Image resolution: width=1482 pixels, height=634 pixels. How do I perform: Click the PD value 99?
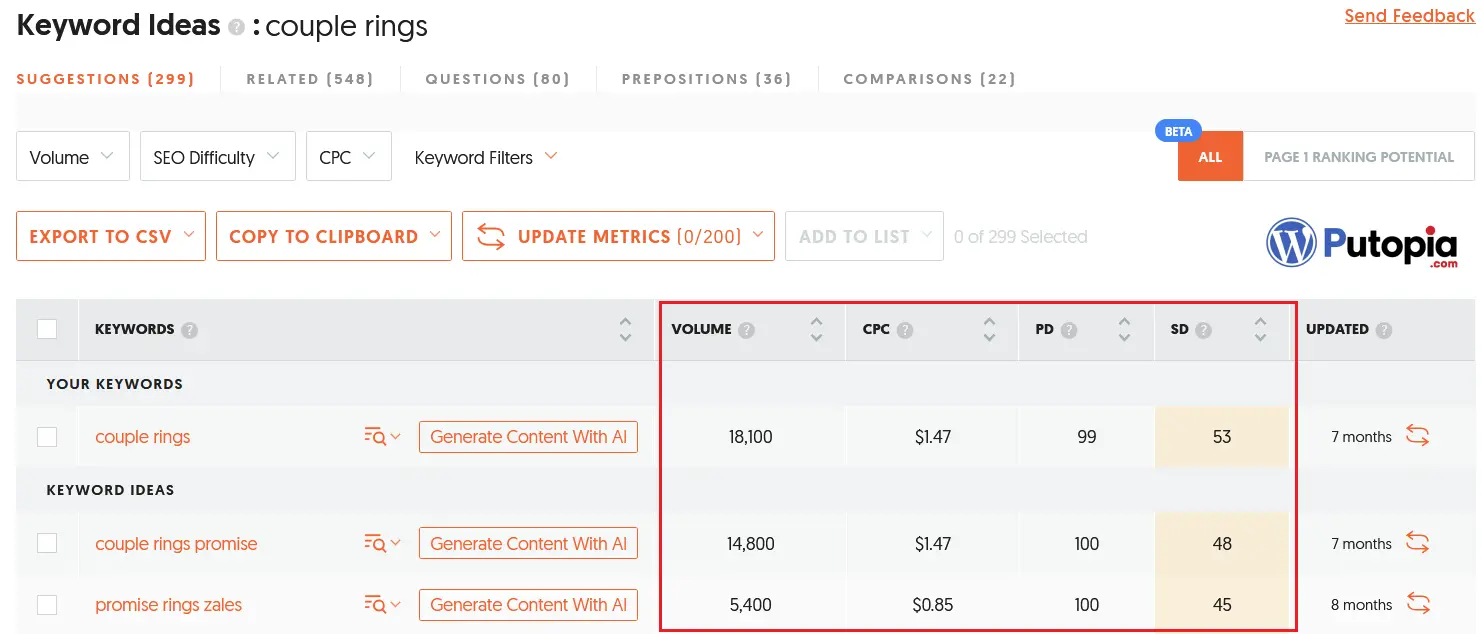pos(1087,437)
